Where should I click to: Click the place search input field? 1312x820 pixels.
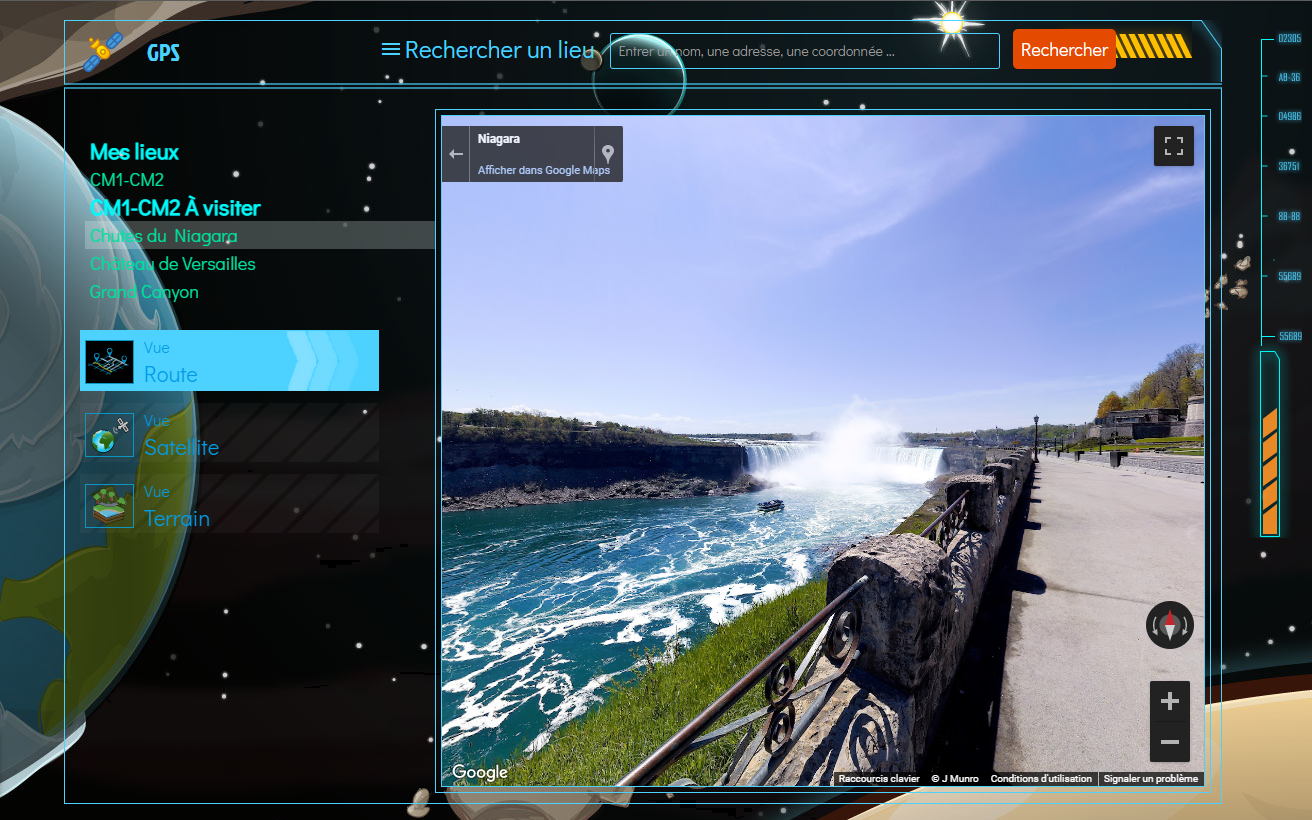(x=804, y=51)
